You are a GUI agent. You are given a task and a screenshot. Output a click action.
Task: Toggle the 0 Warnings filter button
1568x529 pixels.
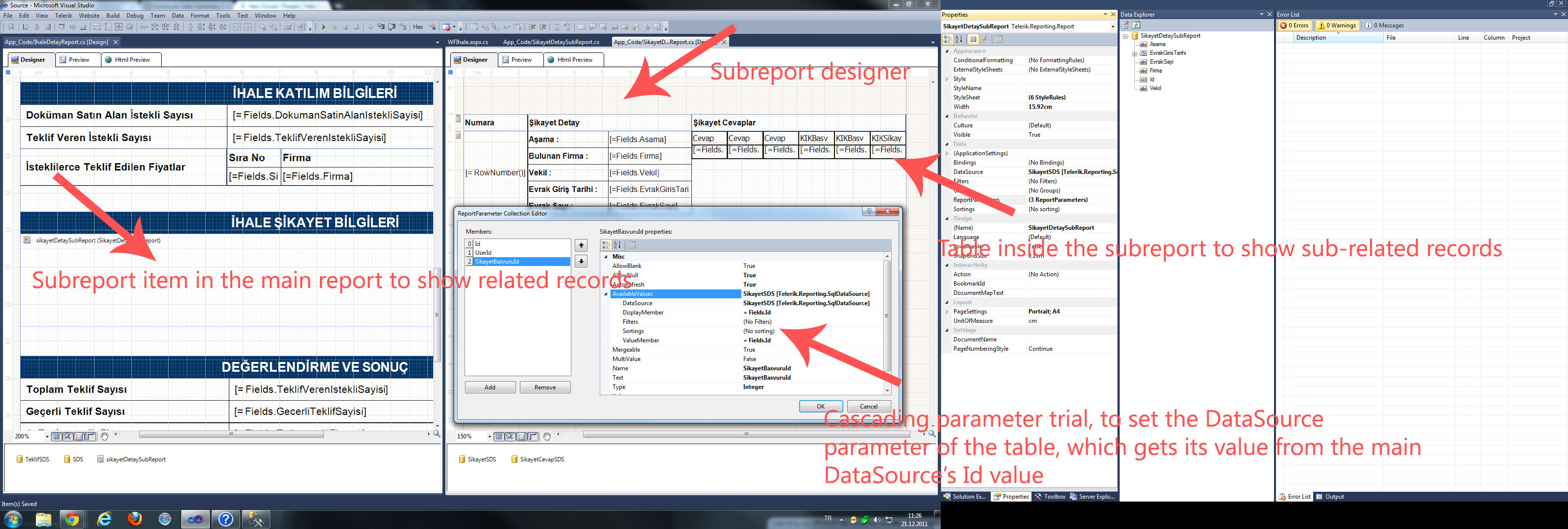(x=1337, y=25)
